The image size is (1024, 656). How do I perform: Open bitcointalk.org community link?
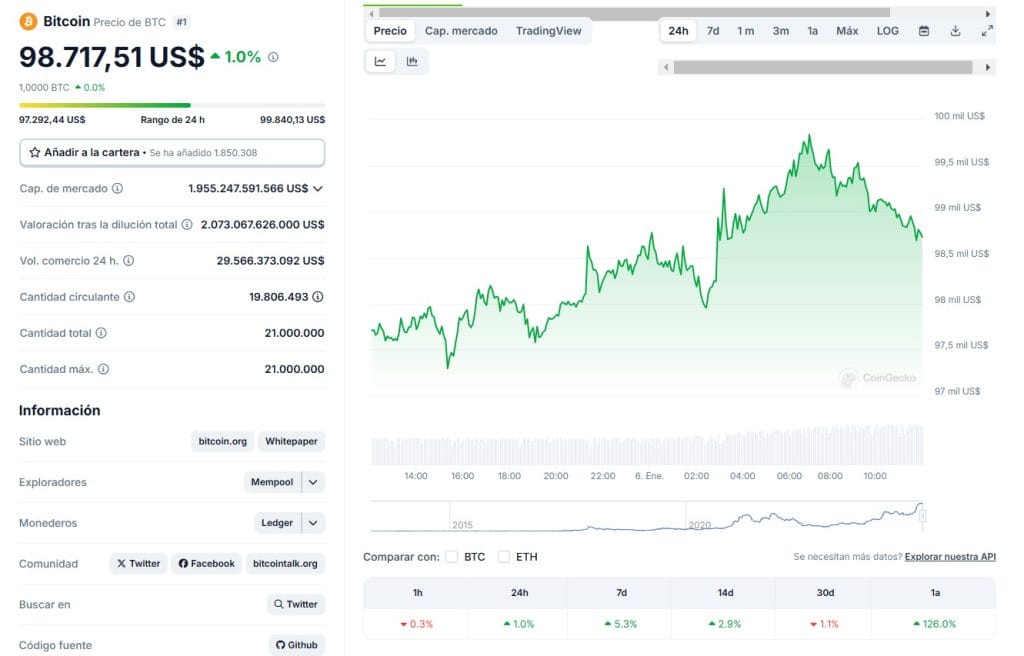pos(285,564)
